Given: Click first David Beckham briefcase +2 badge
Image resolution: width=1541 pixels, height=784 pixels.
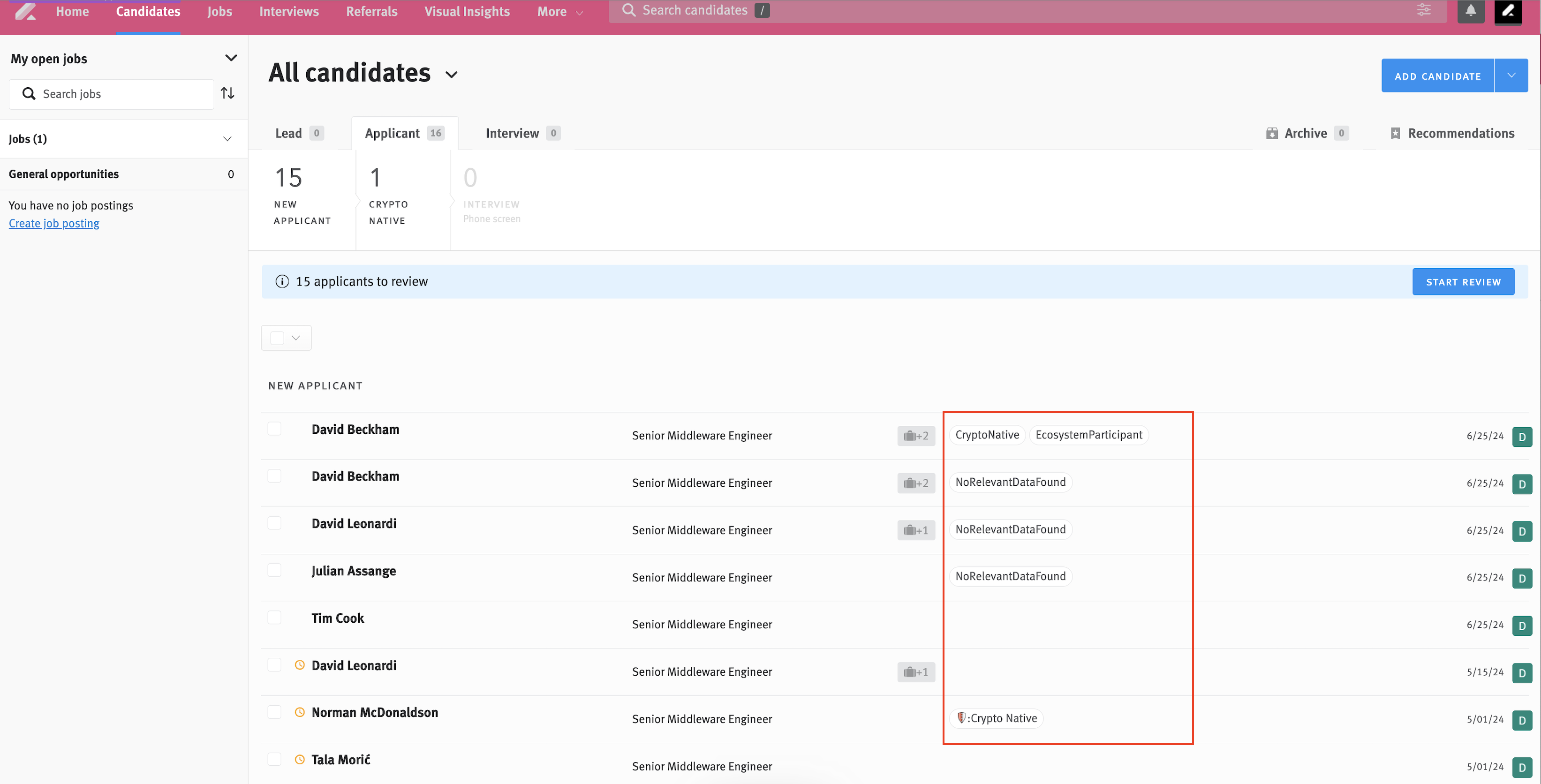Looking at the screenshot, I should 915,436.
